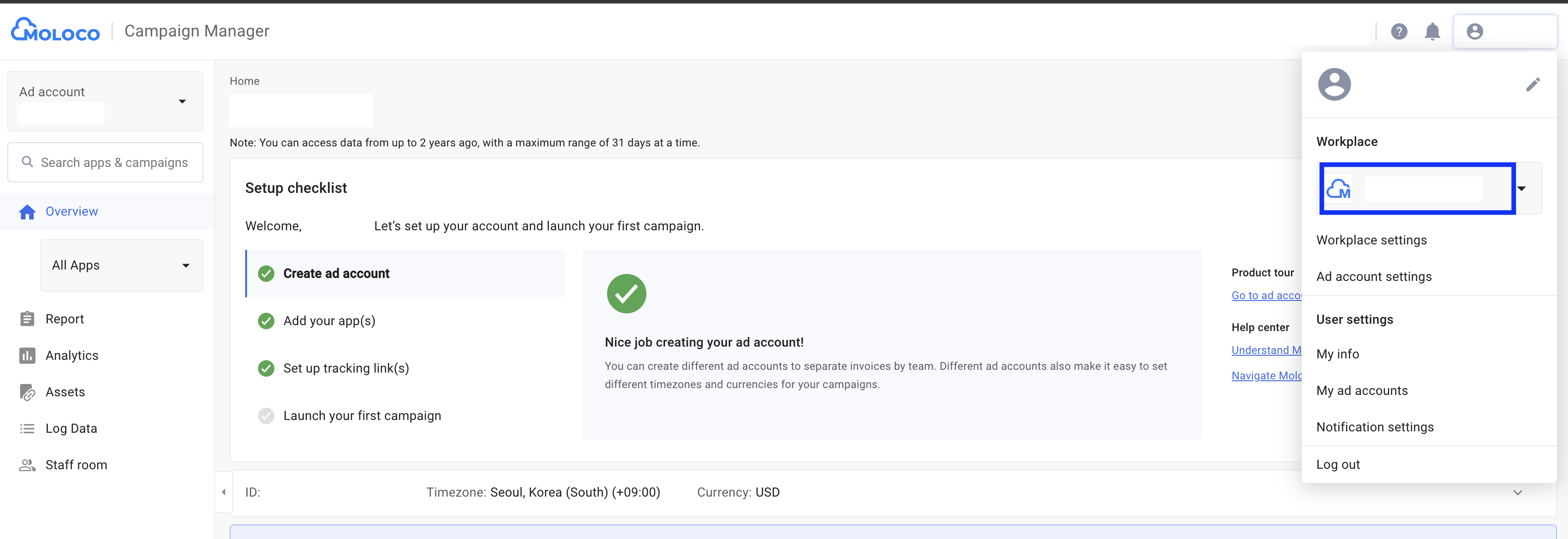1568x539 pixels.
Task: Select the Create ad account checklist step
Action: pyautogui.click(x=336, y=274)
